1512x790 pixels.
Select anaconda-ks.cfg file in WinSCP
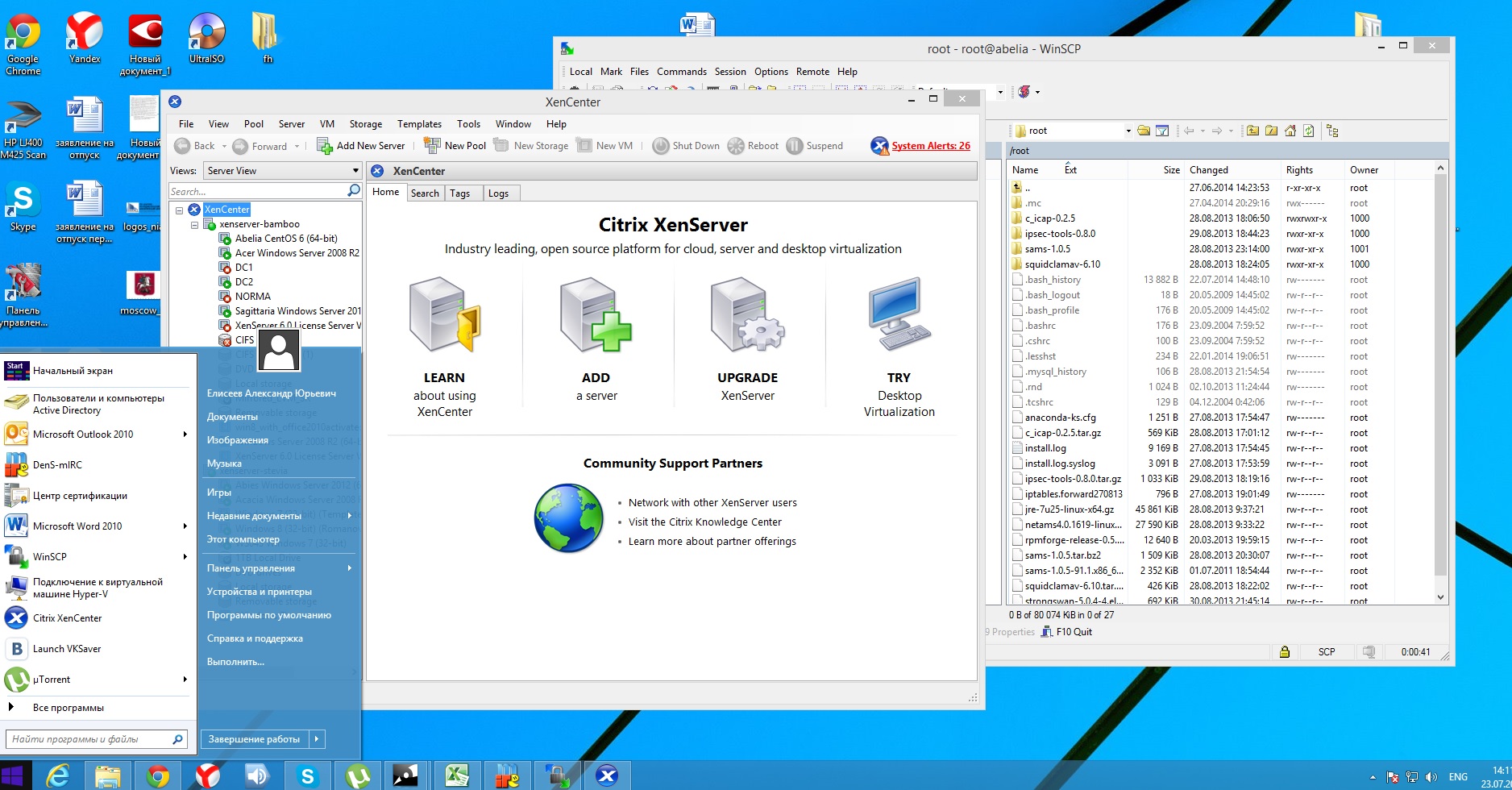pos(1060,418)
